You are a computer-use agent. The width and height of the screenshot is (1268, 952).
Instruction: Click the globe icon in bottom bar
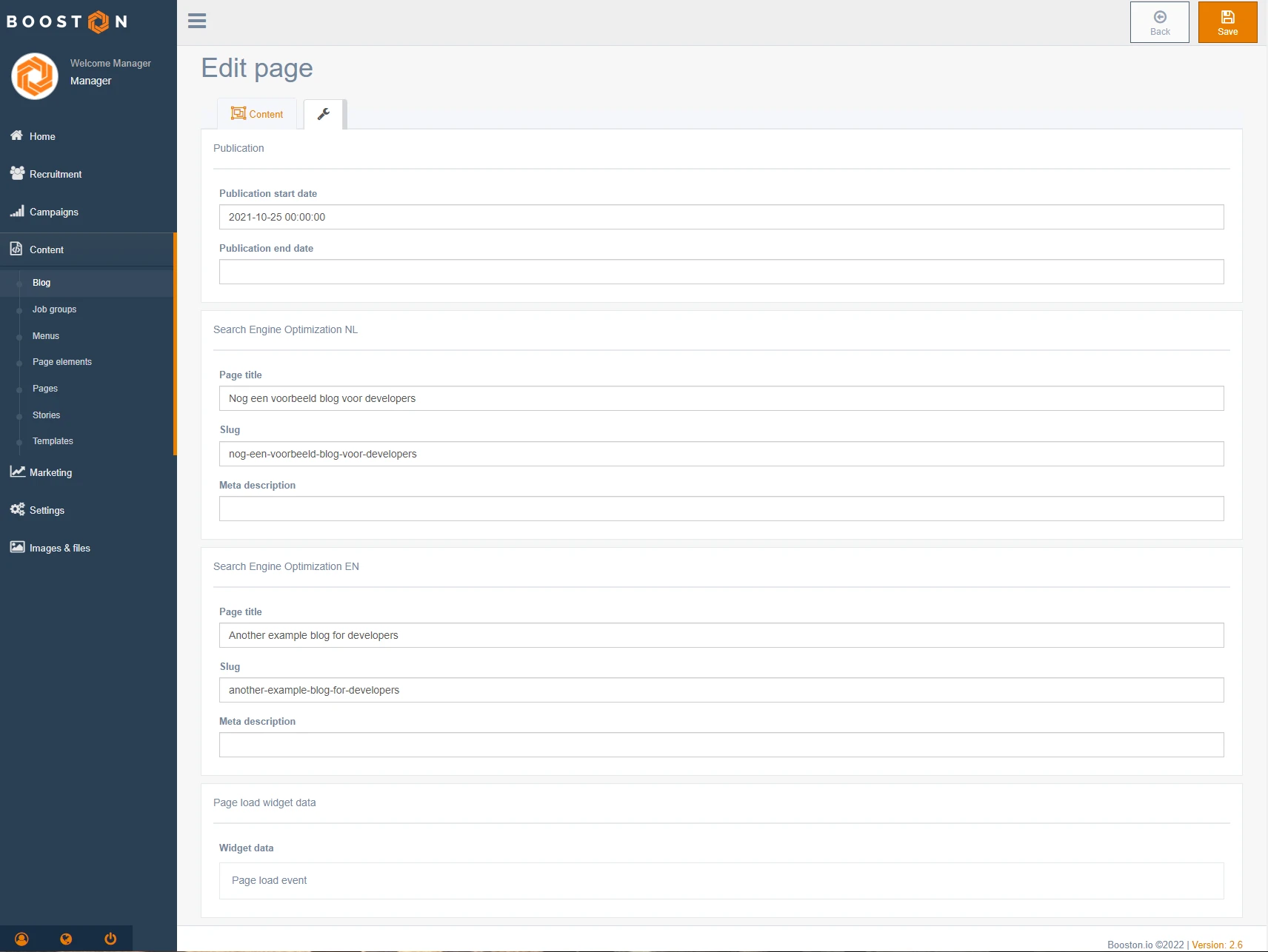pos(66,939)
